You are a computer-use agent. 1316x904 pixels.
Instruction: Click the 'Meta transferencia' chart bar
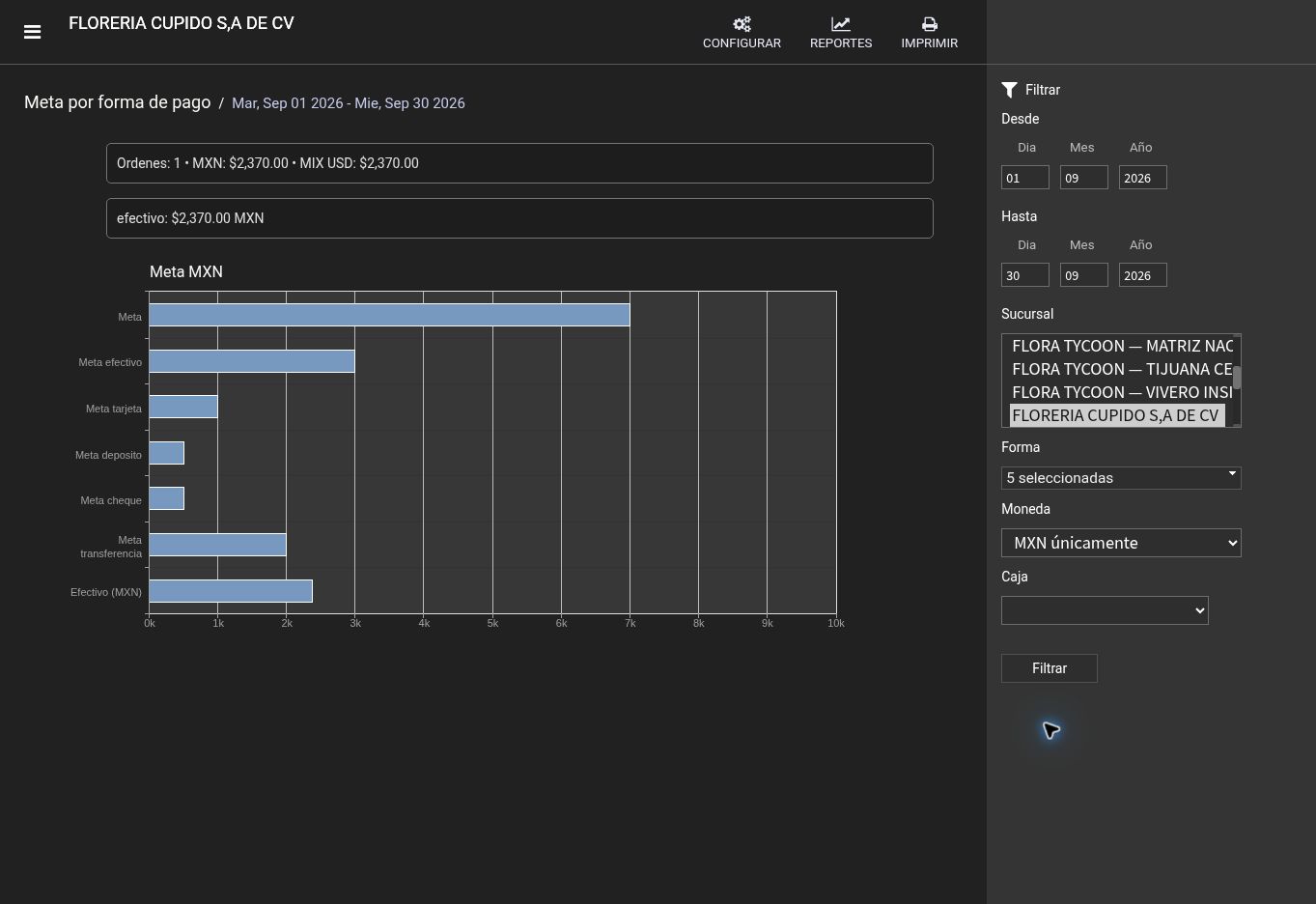click(x=217, y=545)
